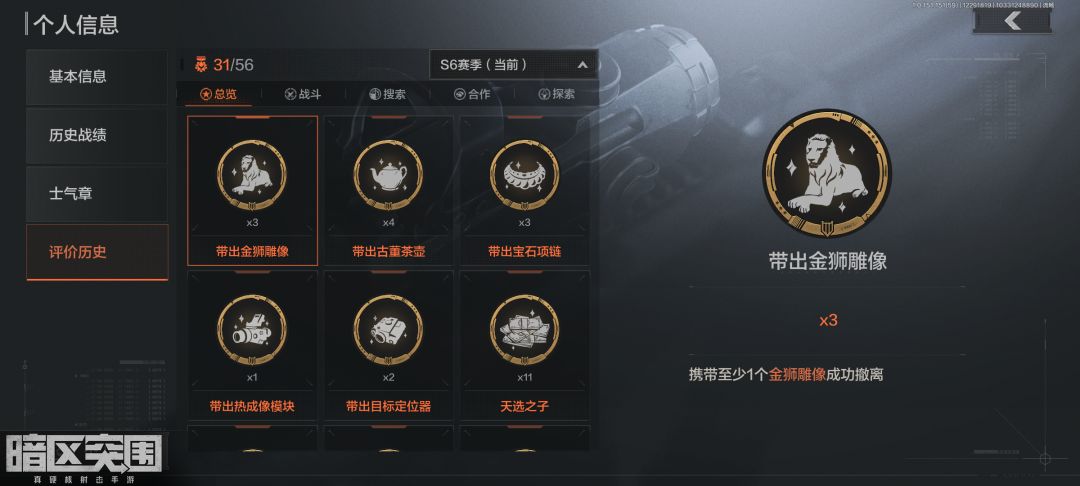The width and height of the screenshot is (1080, 486).
Task: Open the 士气章 section
Action: pos(96,193)
